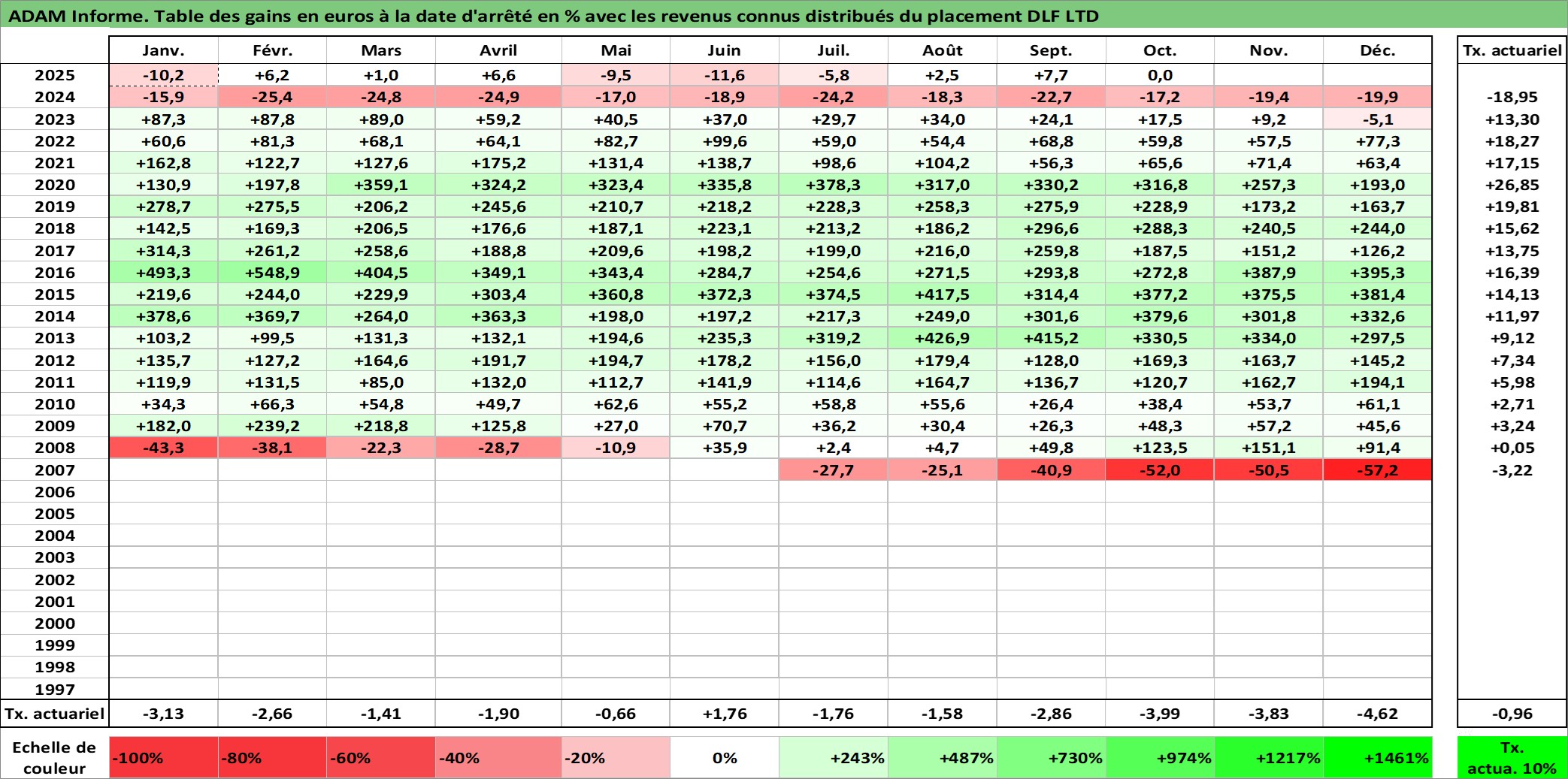Select the Sept. column header

[x=1051, y=50]
